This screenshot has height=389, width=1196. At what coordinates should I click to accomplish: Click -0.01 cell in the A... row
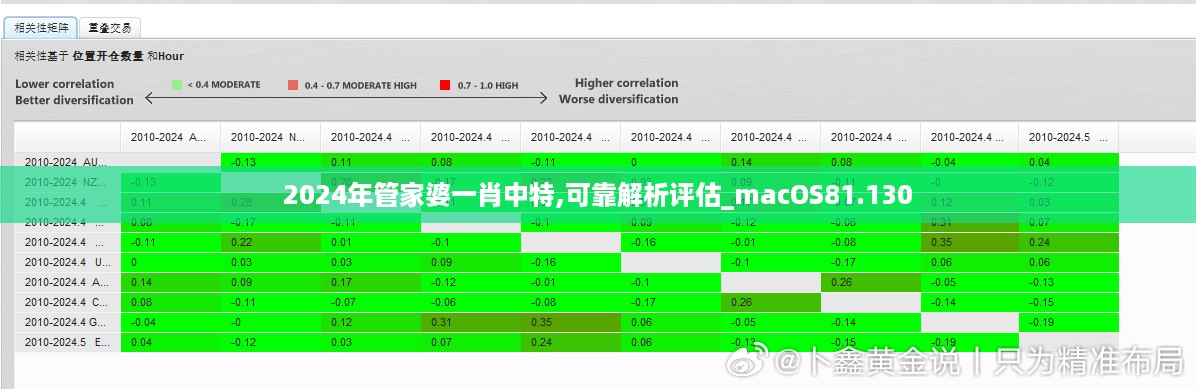[x=571, y=281]
